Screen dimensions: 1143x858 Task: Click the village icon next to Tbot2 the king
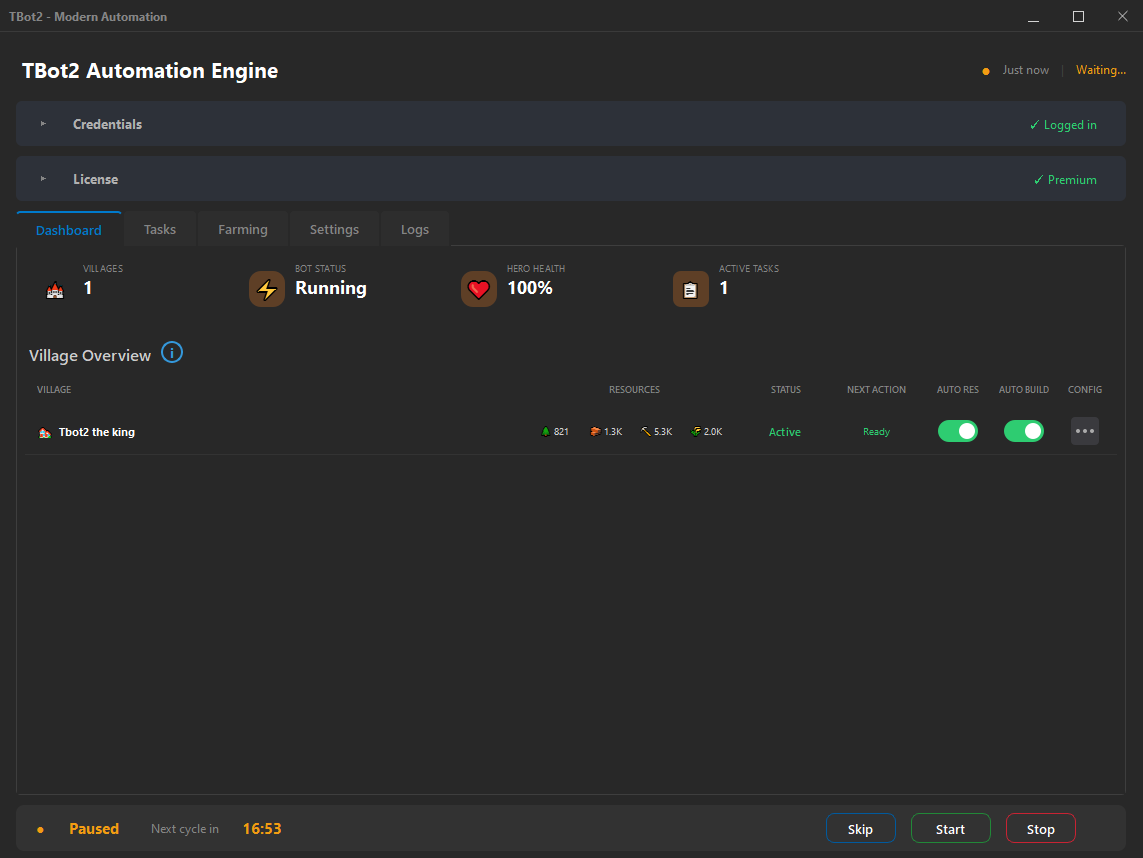[43, 431]
